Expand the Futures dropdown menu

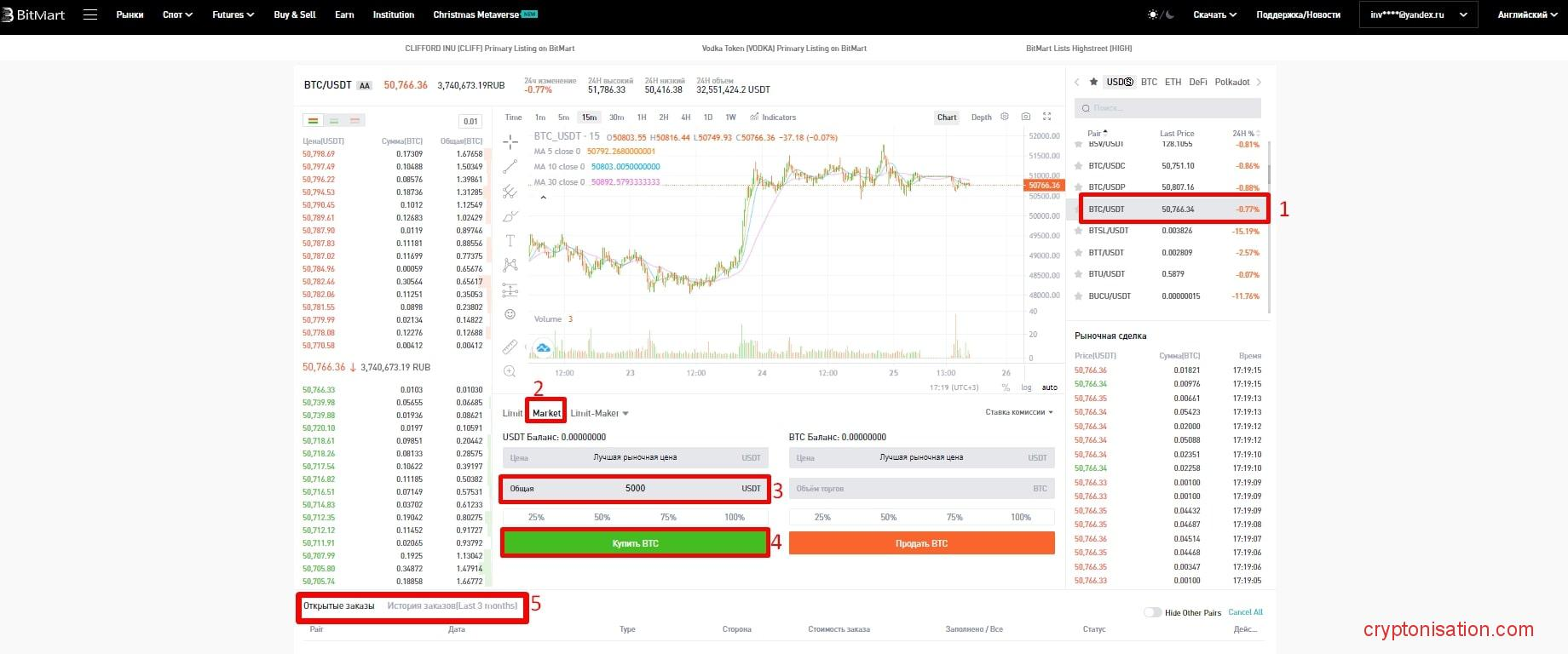click(x=233, y=14)
